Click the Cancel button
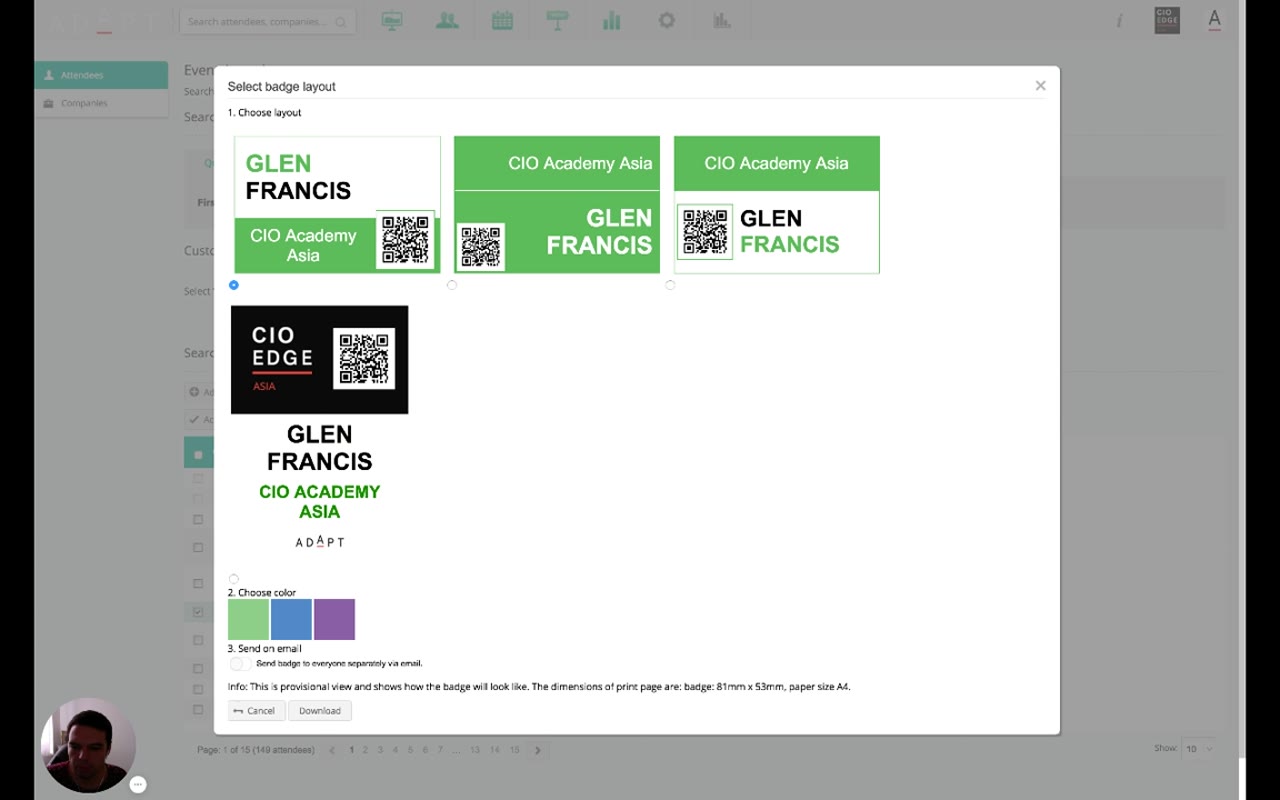 256,711
